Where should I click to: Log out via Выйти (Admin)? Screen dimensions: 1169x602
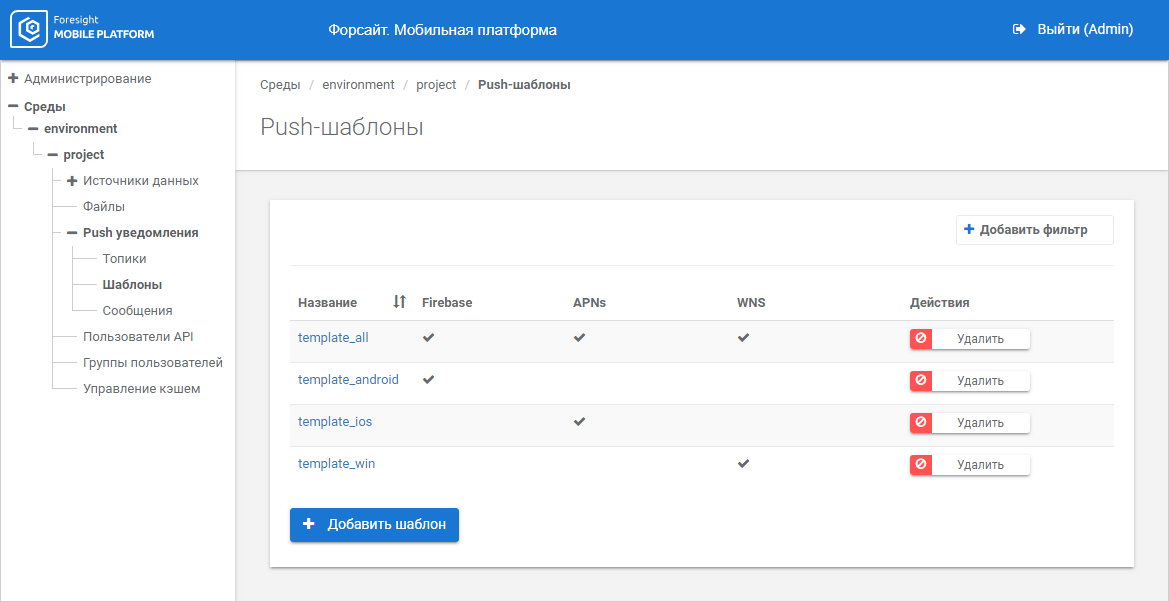coord(1073,30)
